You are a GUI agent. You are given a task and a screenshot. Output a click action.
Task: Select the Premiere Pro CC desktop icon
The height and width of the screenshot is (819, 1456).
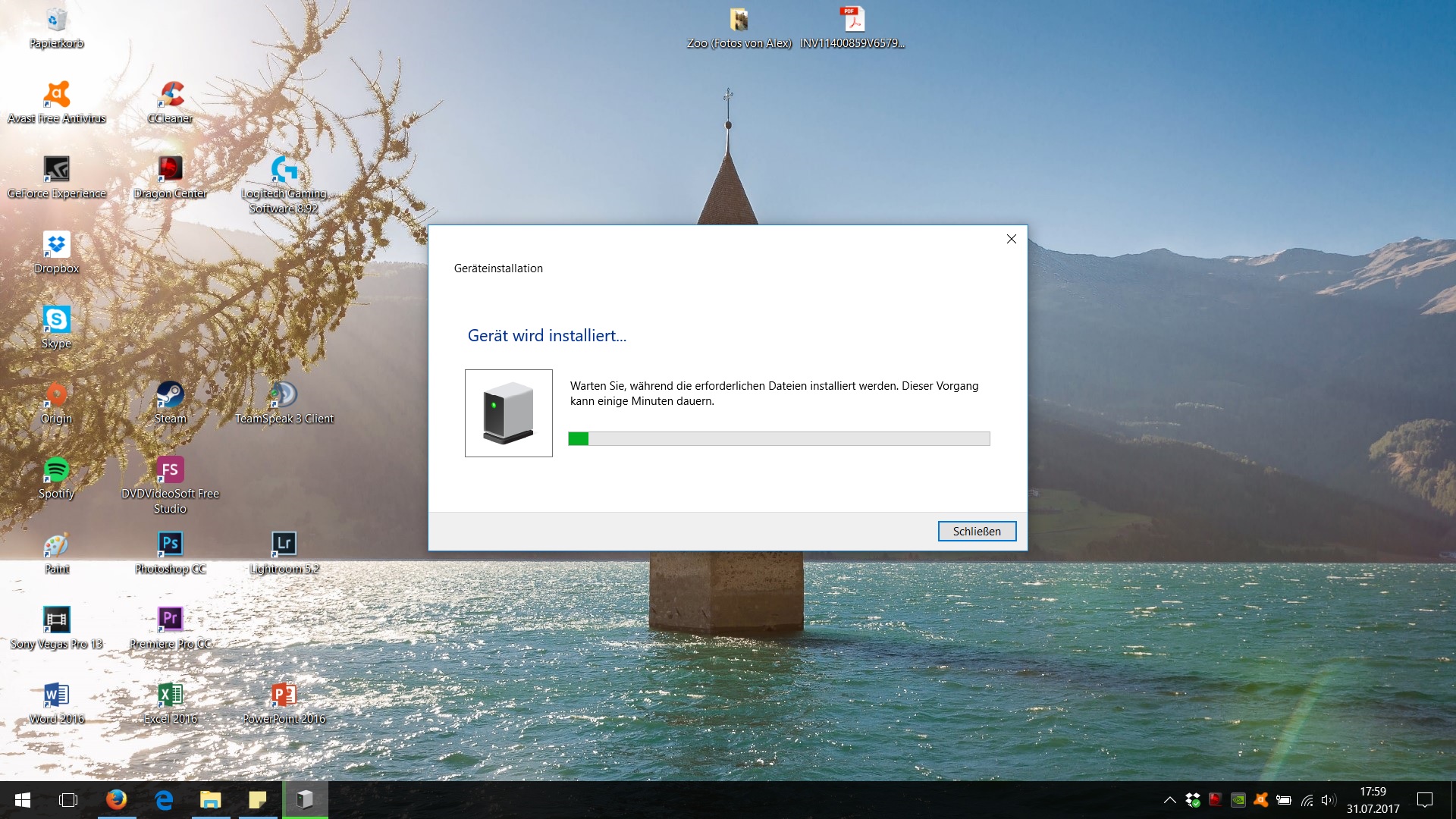(171, 620)
